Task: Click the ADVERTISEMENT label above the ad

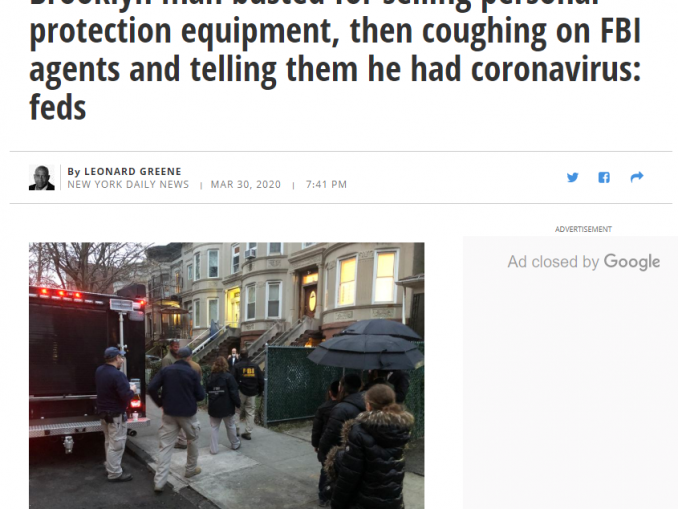Action: (x=583, y=229)
